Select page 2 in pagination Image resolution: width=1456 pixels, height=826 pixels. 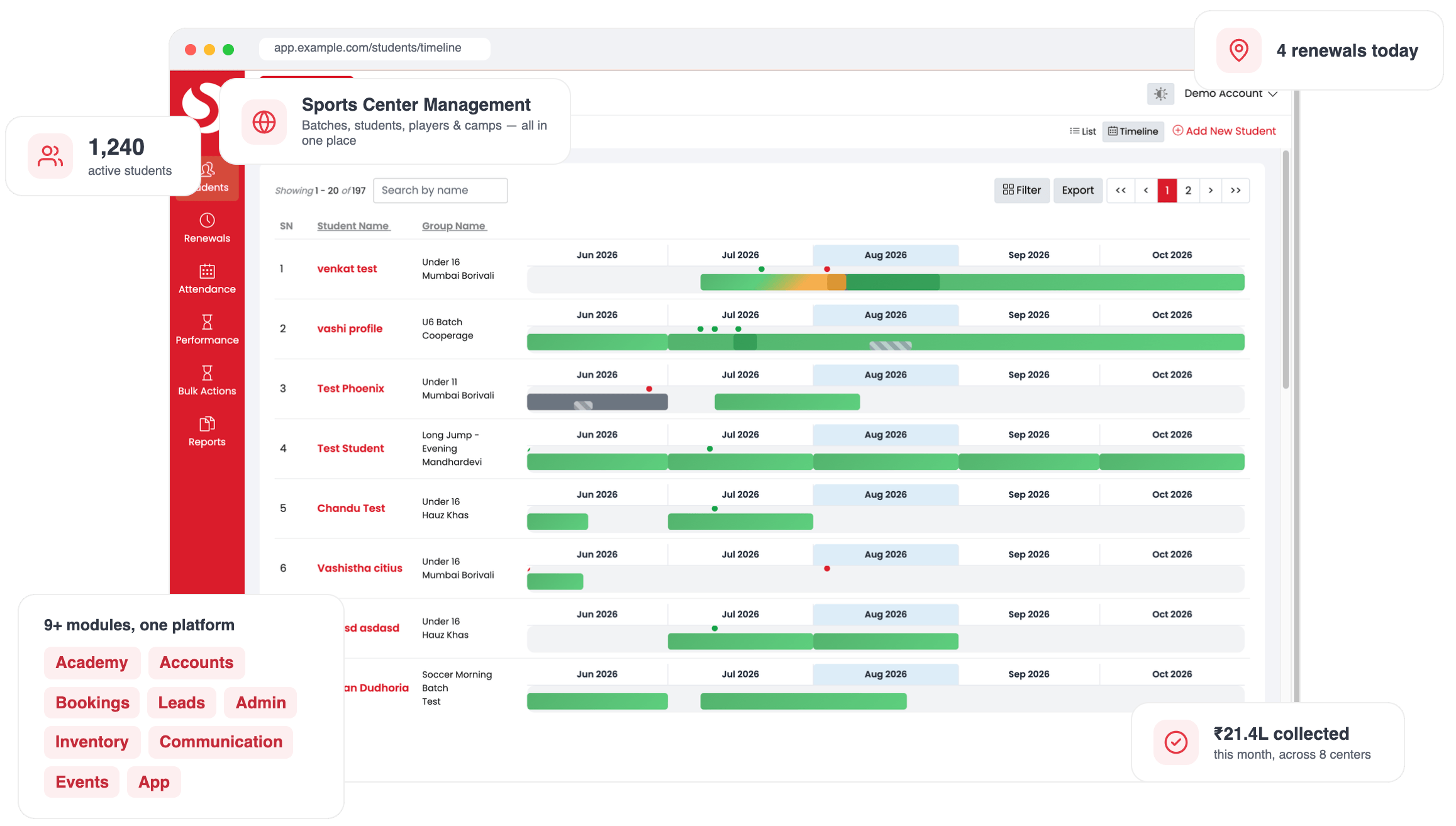pyautogui.click(x=1188, y=190)
